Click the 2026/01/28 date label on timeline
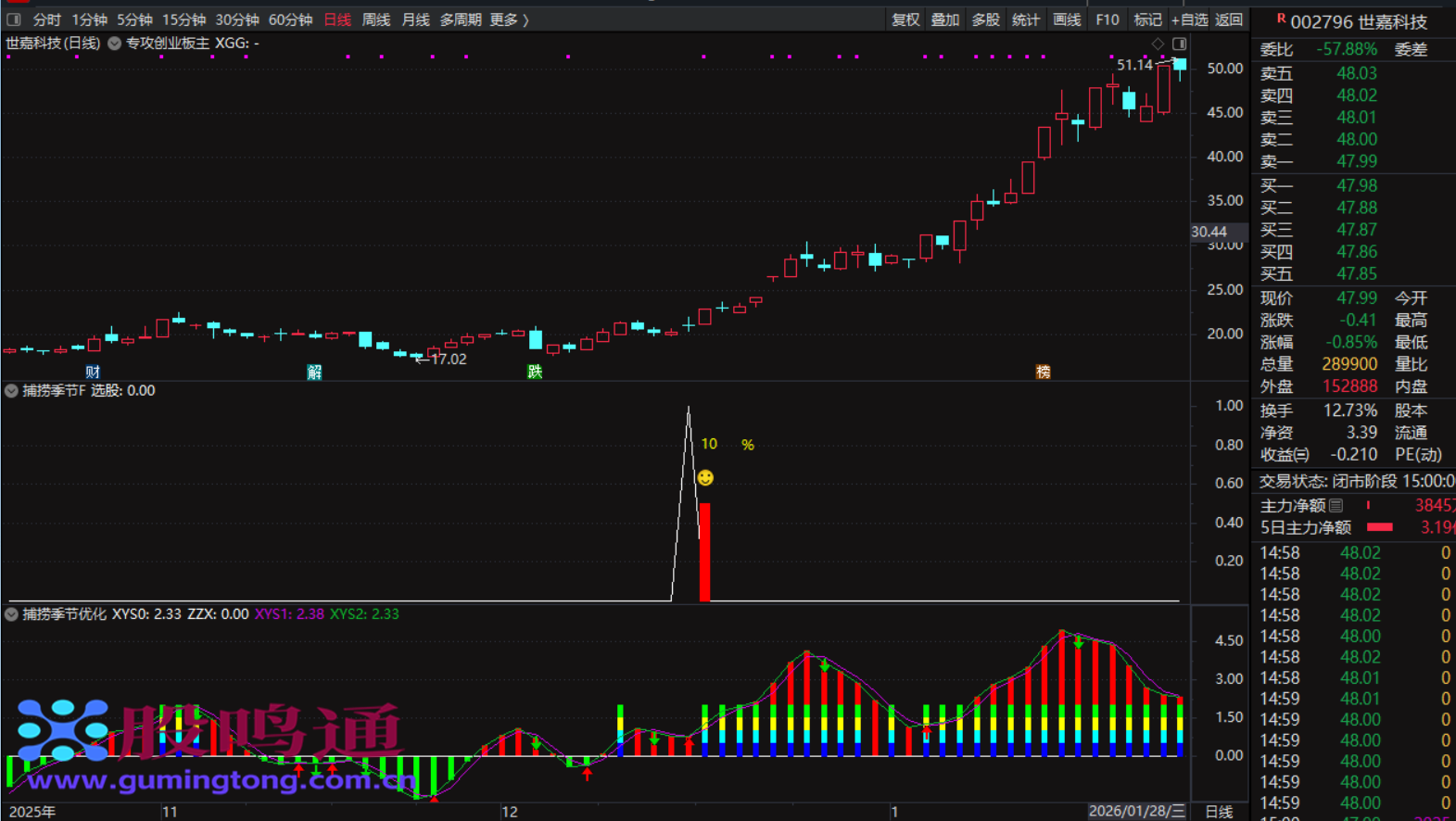The image size is (1456, 821). click(x=1136, y=812)
